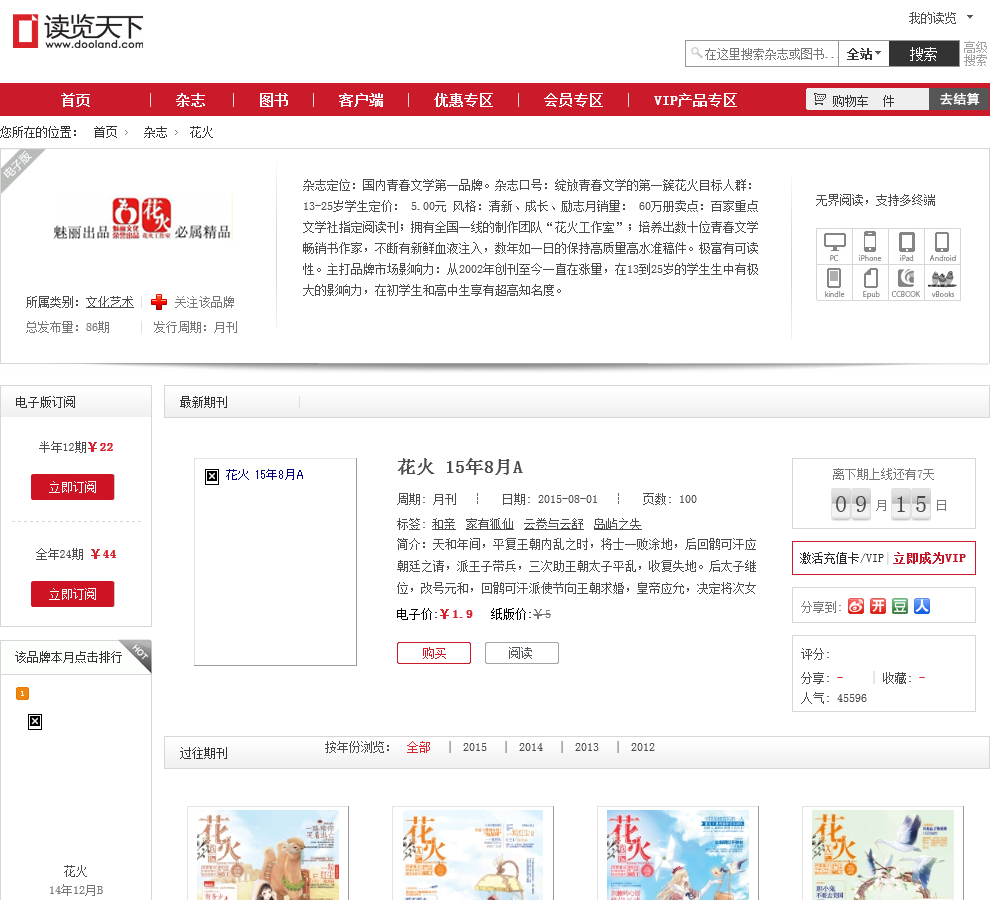Filter past issues by 2013
The image size is (990, 900).
tap(587, 747)
